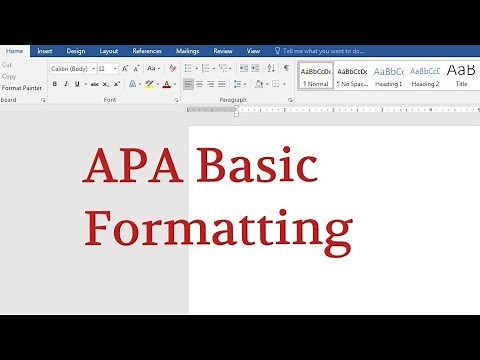The width and height of the screenshot is (480, 360).
Task: Increase paragraph indent
Action: coord(255,68)
